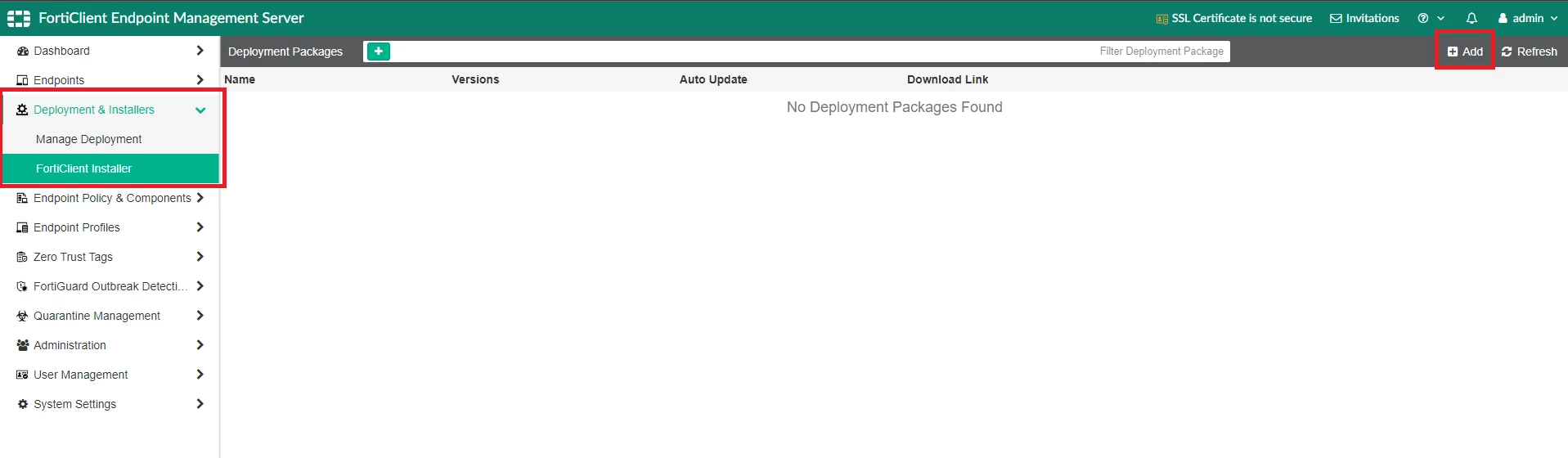Viewport: 1568px width, 458px height.
Task: Expand the Endpoints chevron
Action: pos(200,80)
